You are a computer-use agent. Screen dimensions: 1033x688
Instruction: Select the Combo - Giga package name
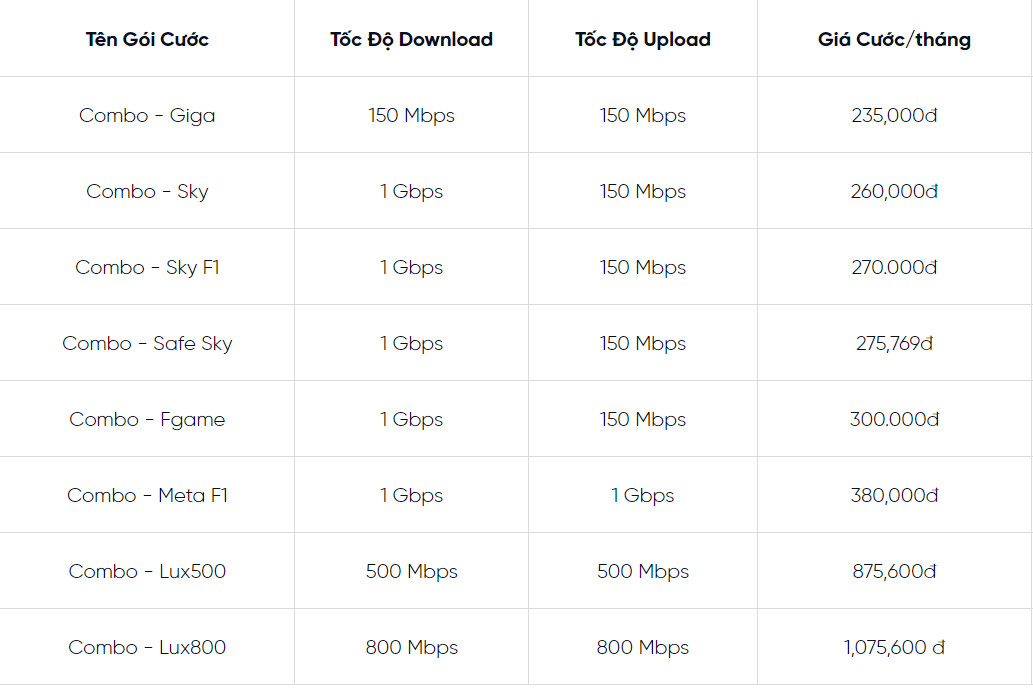147,116
